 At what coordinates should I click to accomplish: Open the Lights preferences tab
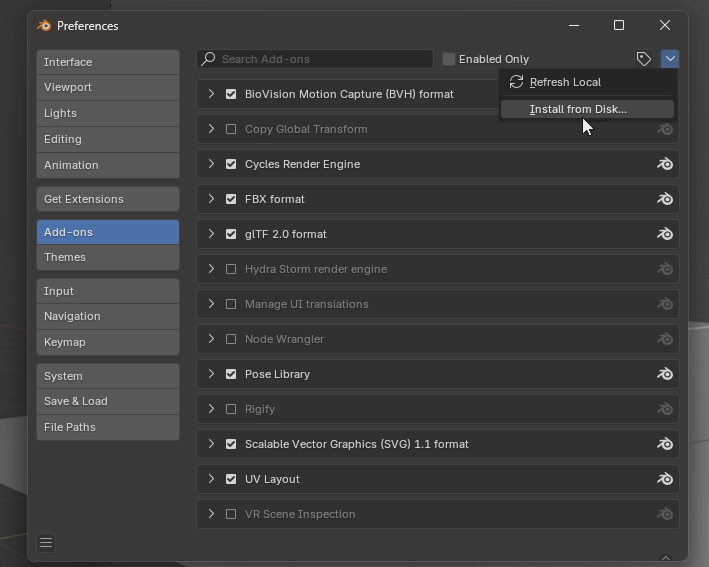pyautogui.click(x=108, y=113)
